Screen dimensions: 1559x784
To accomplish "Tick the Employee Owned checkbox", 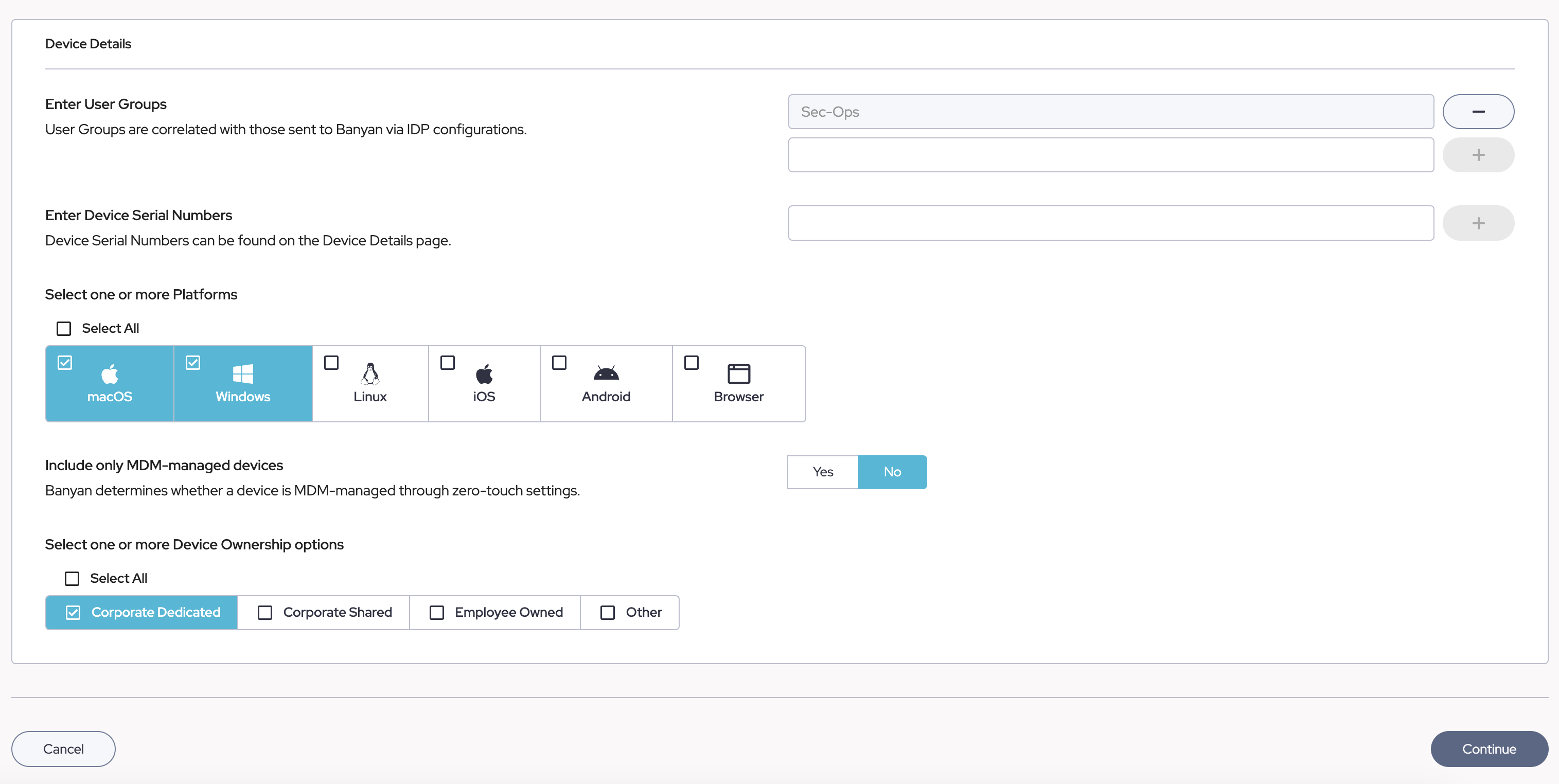I will pos(436,613).
